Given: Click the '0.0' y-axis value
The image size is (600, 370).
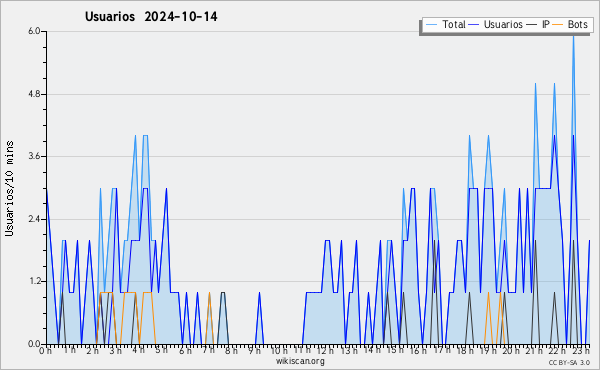Looking at the screenshot, I should 34,344.
